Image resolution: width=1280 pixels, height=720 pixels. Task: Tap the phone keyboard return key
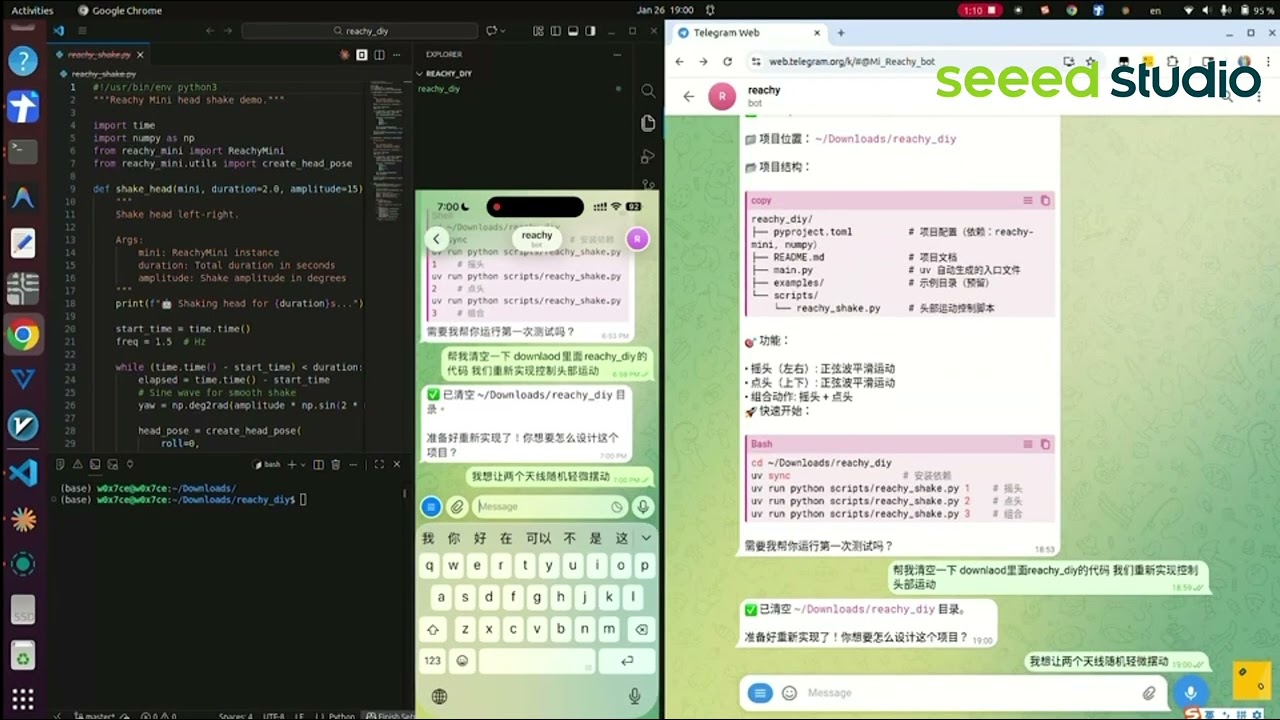[627, 661]
